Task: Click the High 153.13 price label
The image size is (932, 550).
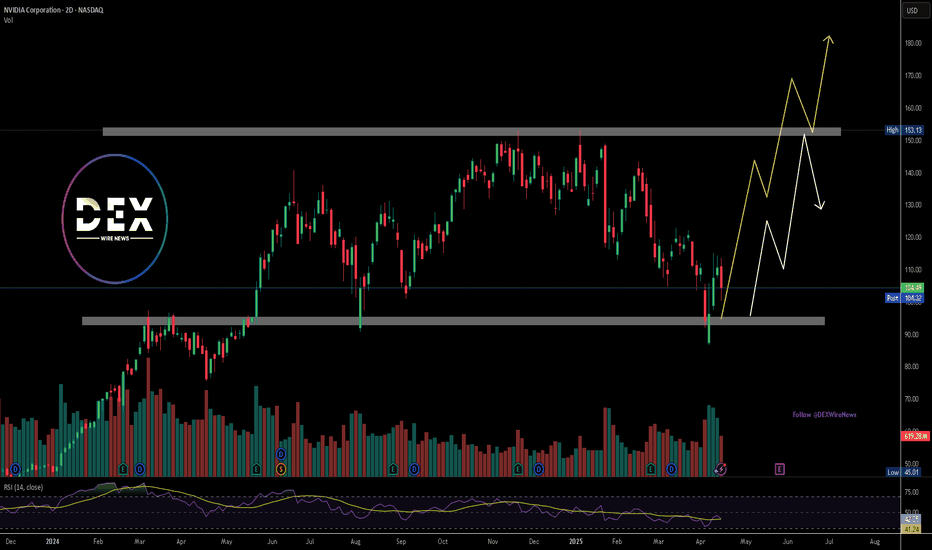Action: 904,130
